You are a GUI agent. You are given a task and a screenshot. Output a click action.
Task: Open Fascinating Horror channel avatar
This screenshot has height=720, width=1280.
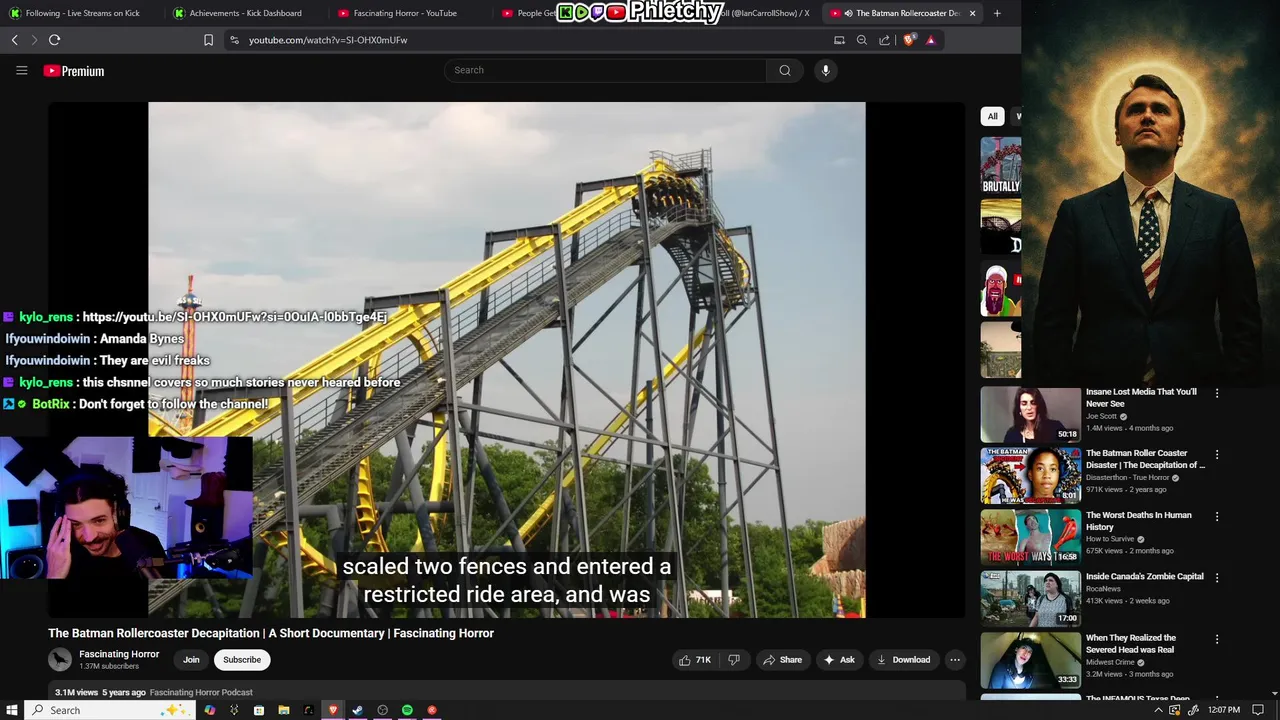(60, 659)
